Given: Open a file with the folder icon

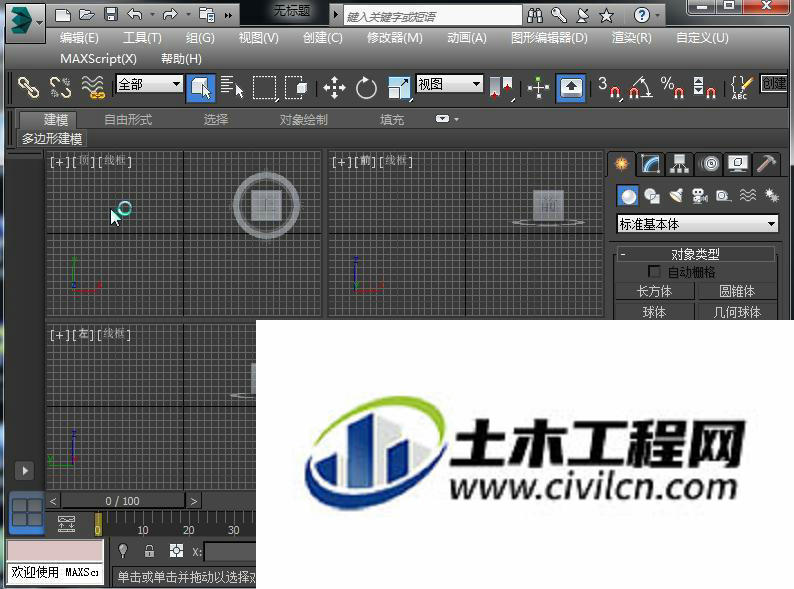Looking at the screenshot, I should point(87,15).
